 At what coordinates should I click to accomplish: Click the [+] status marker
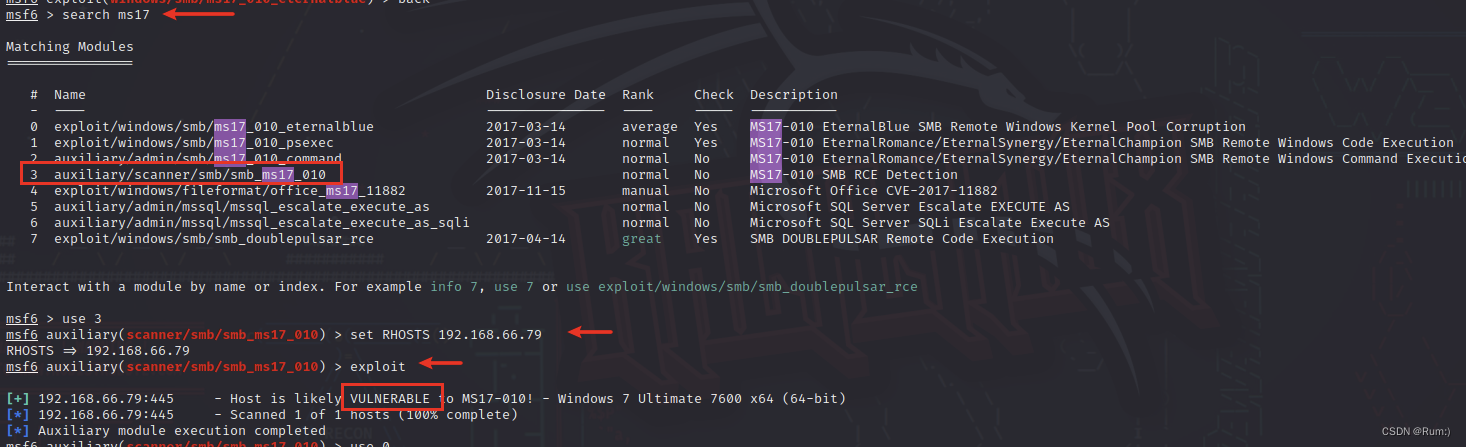tap(18, 399)
